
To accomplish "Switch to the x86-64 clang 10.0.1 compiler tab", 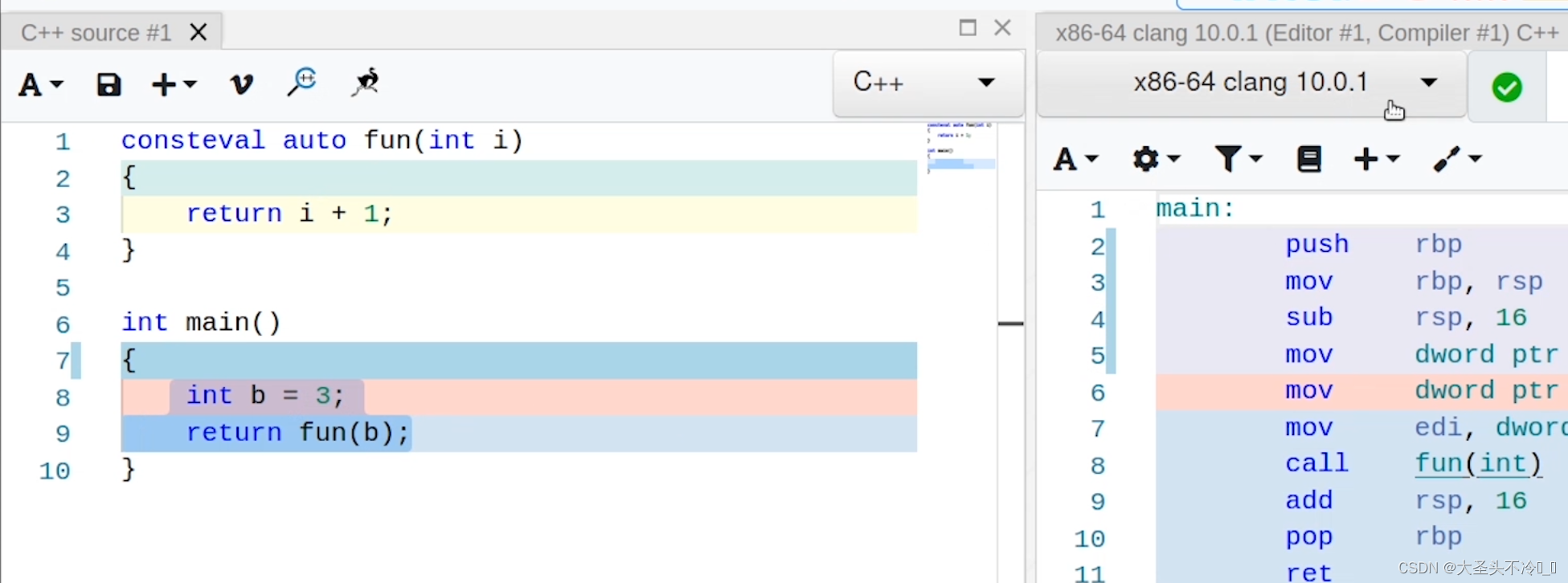I will coord(1307,33).
